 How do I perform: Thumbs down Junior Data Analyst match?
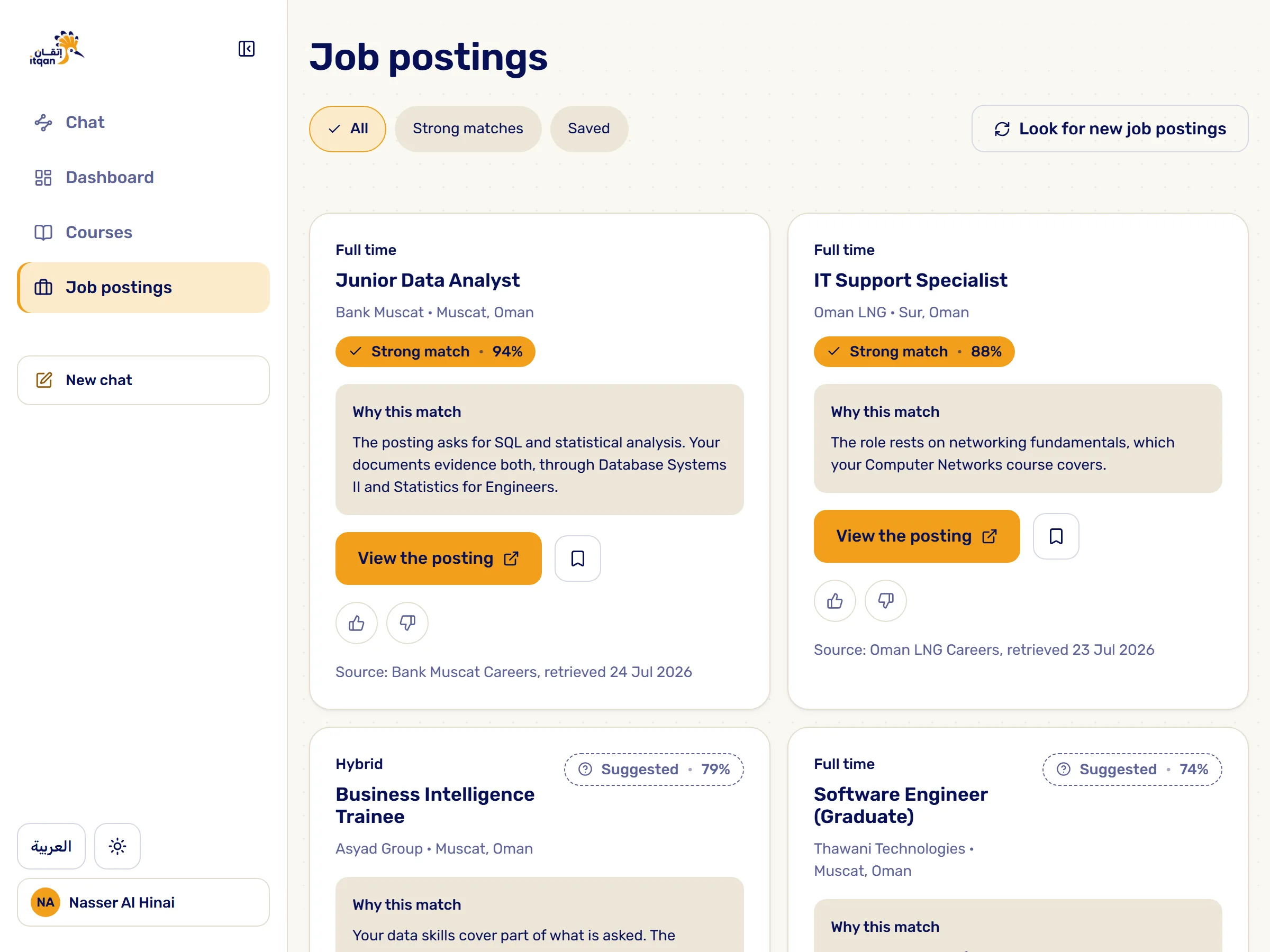(407, 623)
